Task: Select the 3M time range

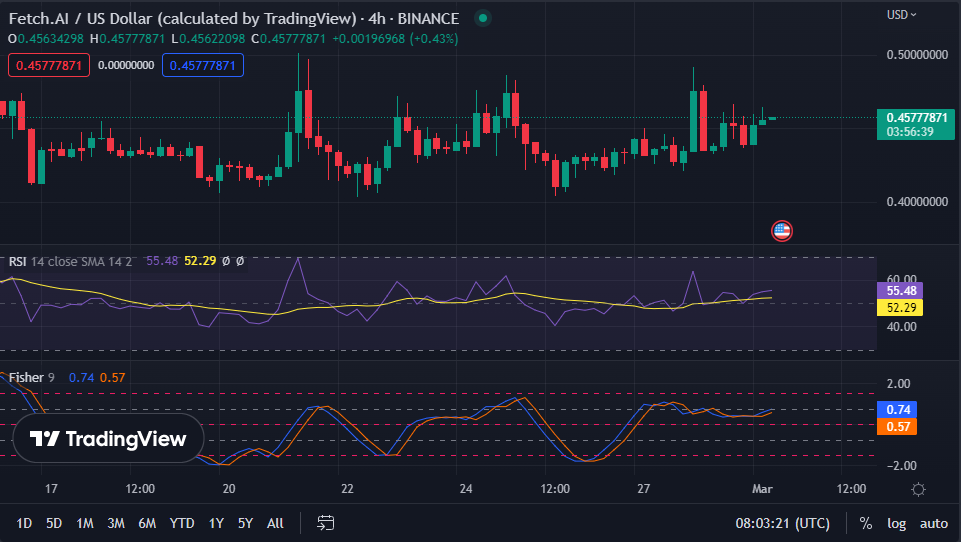Action: point(116,523)
